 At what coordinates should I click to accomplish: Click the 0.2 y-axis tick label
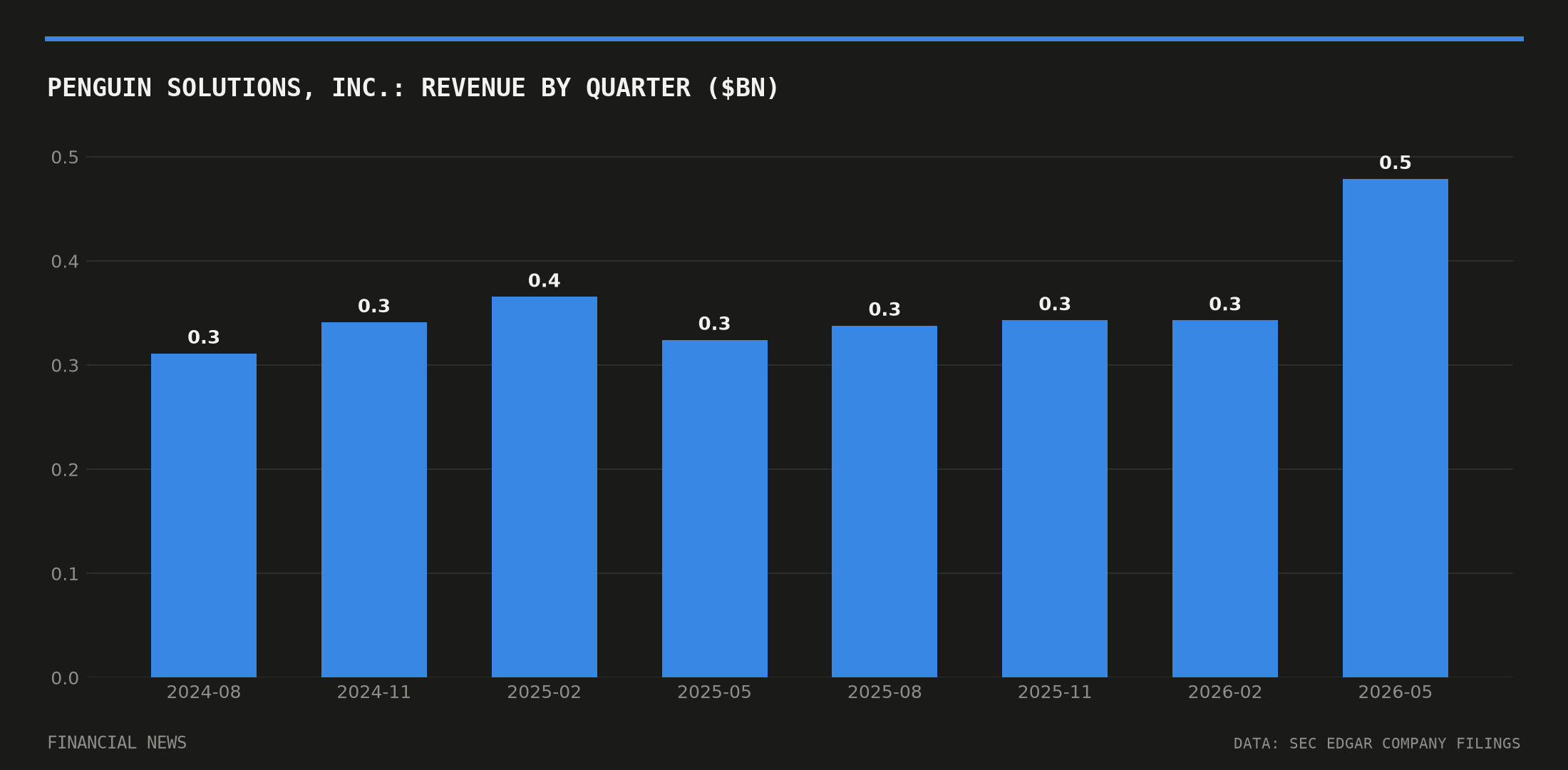coord(65,470)
